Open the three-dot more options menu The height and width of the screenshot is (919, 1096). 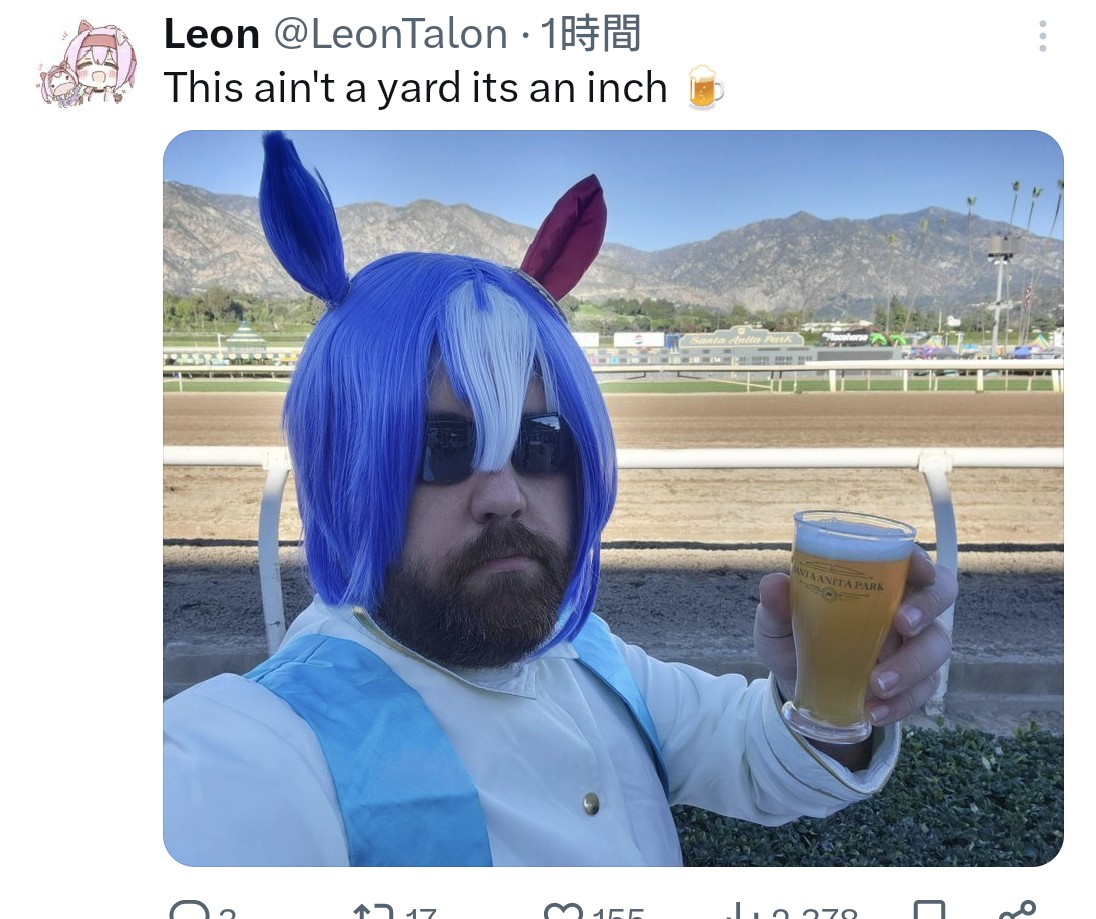[1042, 36]
